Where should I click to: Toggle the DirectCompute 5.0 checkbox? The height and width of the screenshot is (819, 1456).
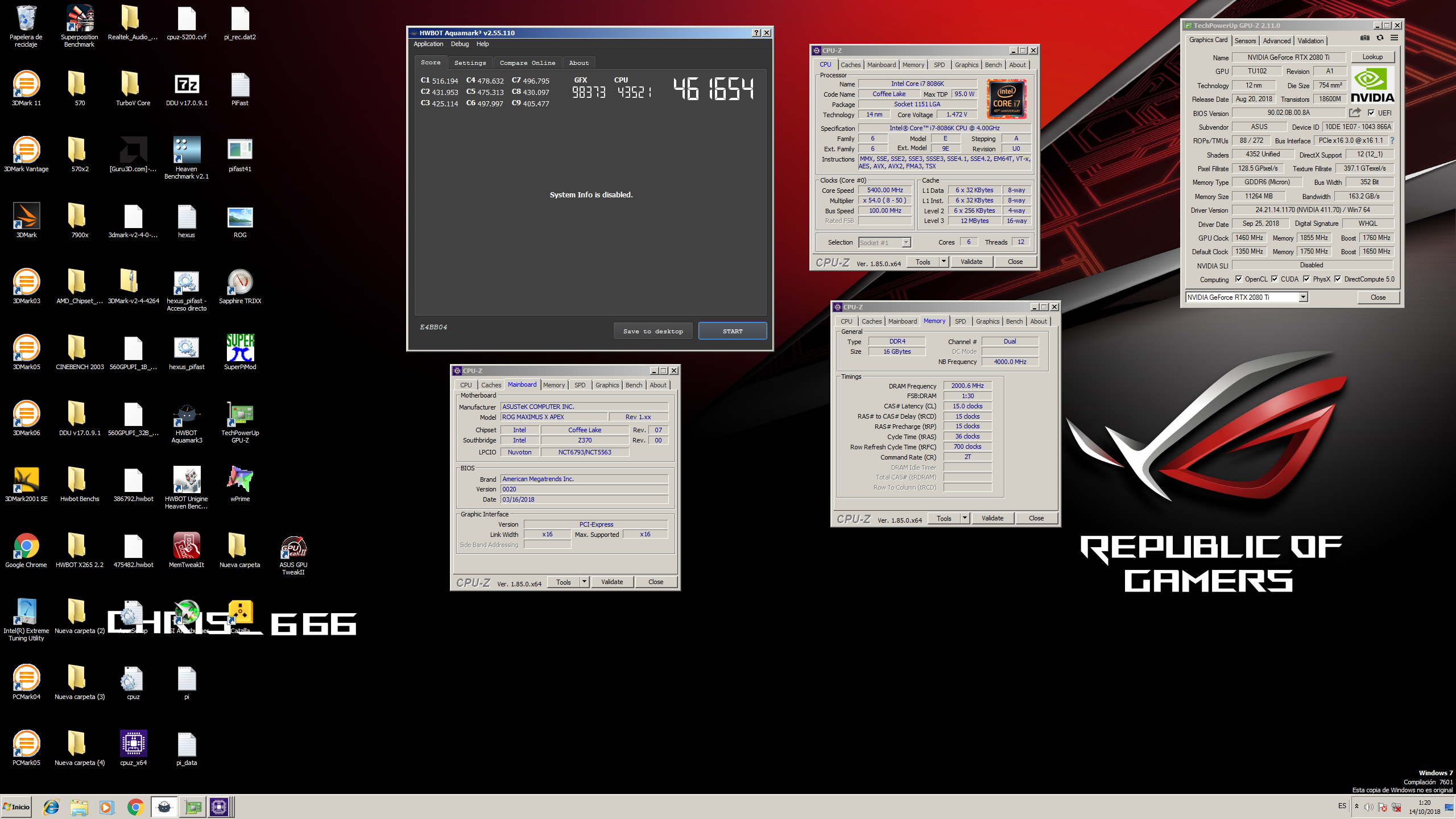[1338, 279]
